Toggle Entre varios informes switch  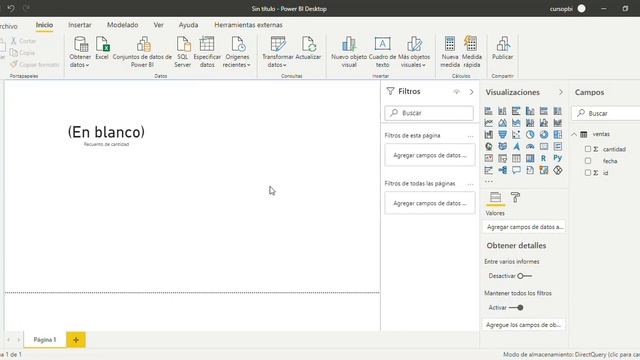(x=524, y=276)
